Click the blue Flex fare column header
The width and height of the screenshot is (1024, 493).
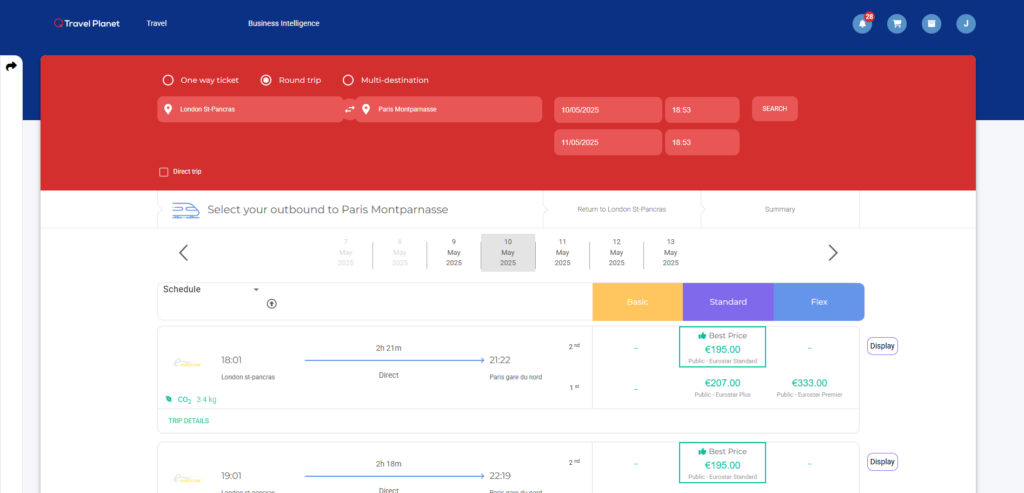coord(819,302)
